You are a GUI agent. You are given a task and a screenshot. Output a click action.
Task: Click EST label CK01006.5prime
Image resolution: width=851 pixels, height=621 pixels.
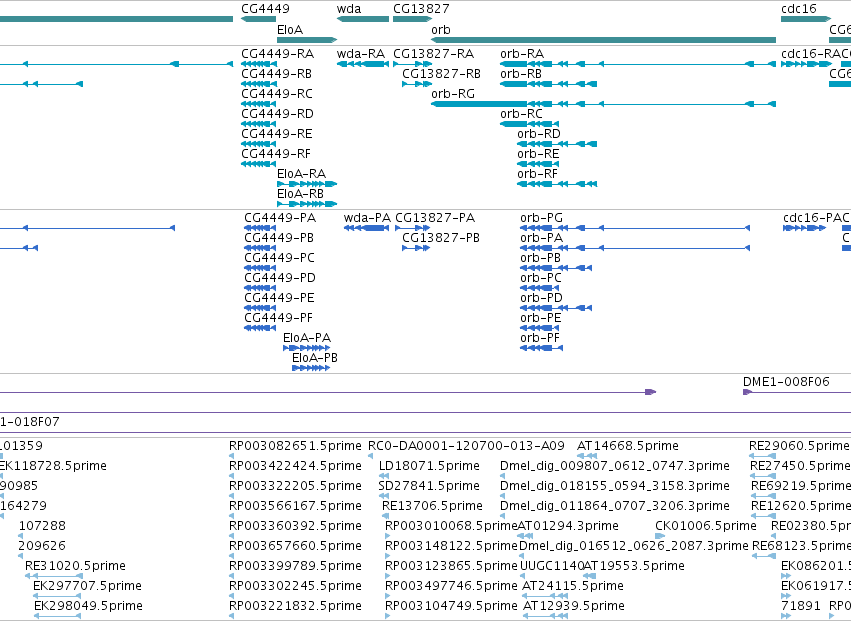pyautogui.click(x=706, y=527)
